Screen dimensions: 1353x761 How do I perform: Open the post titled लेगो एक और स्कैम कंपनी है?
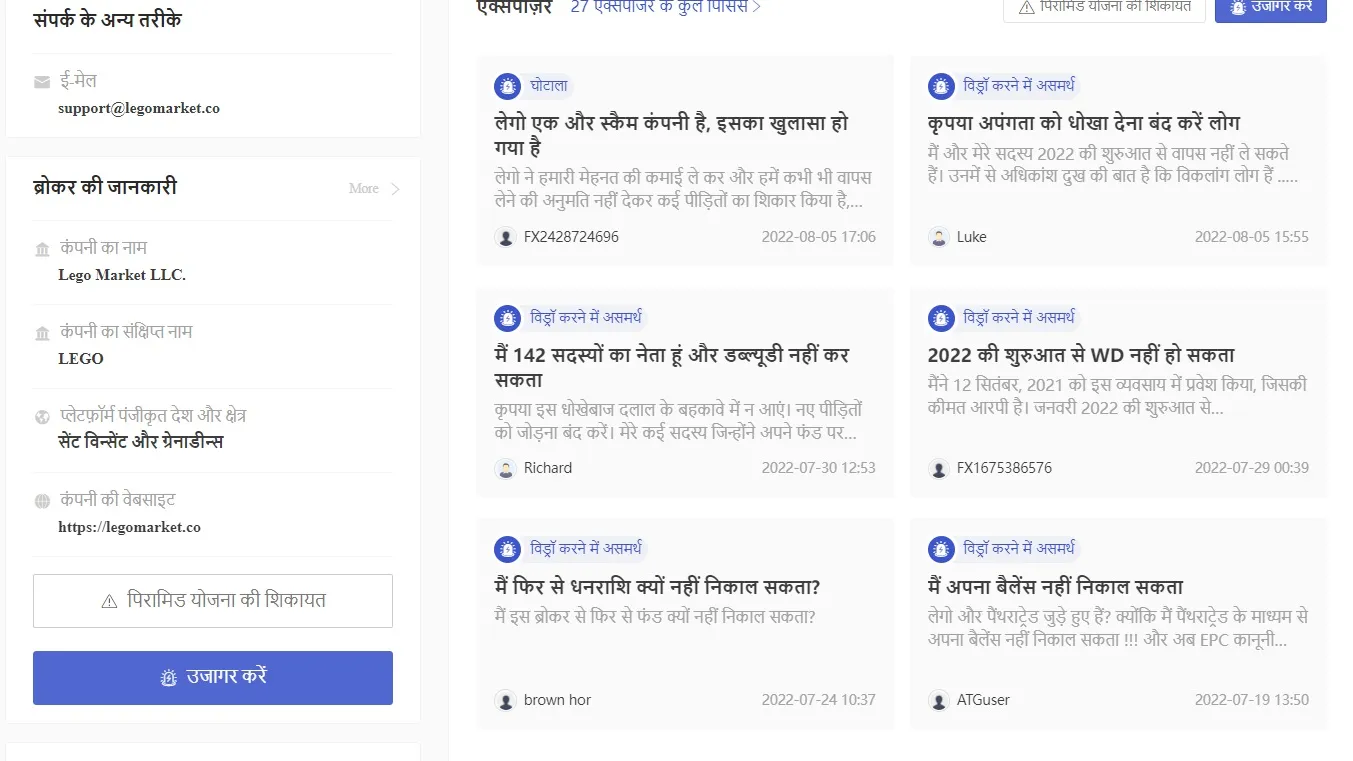click(671, 136)
